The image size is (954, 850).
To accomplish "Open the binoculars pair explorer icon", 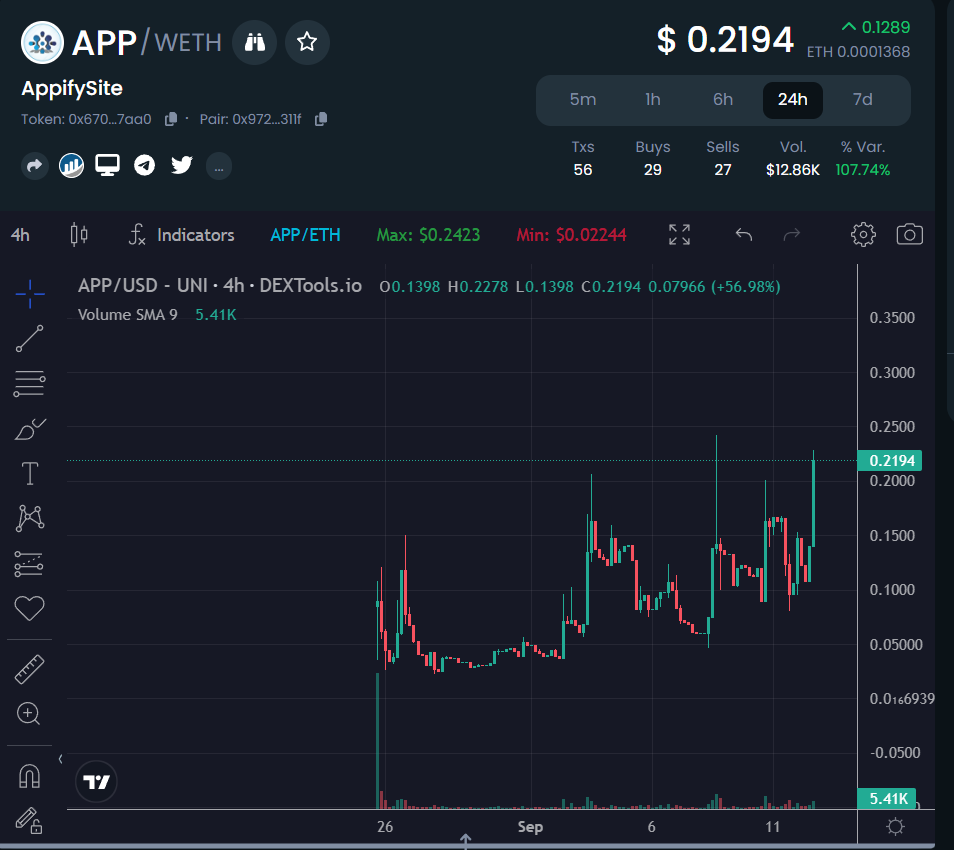I will point(254,42).
